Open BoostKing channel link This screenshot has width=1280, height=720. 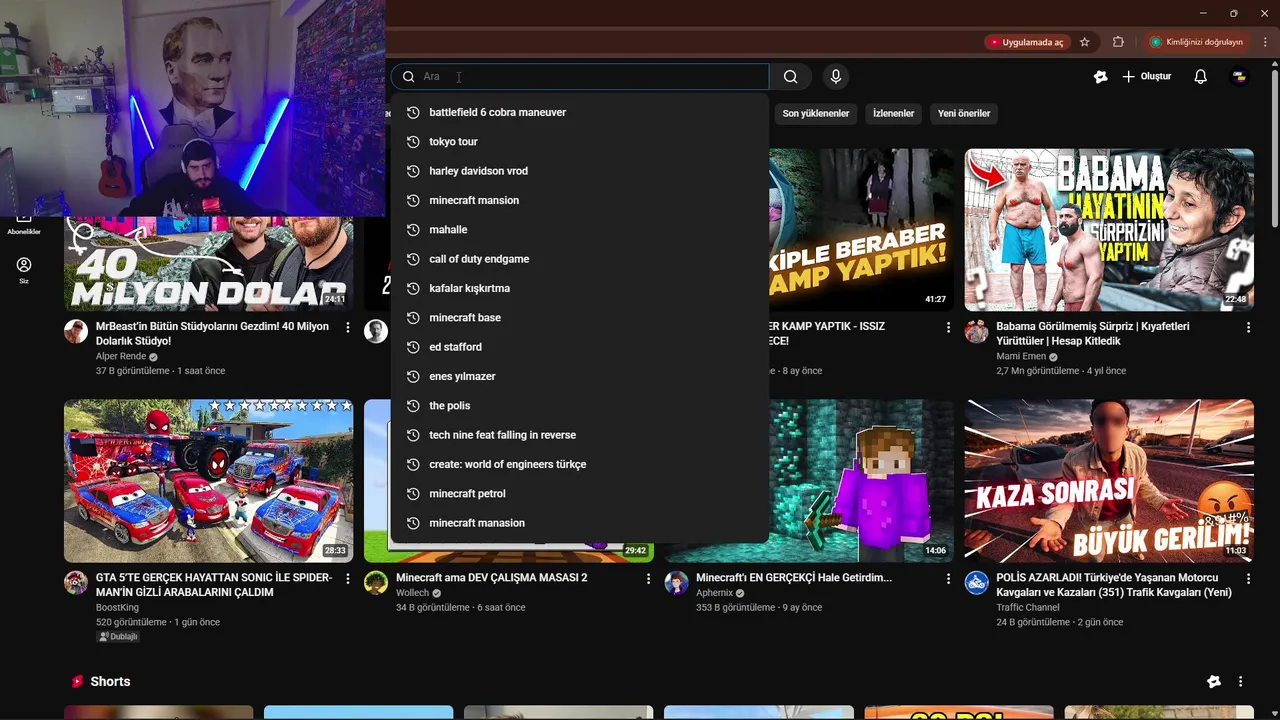[117, 607]
